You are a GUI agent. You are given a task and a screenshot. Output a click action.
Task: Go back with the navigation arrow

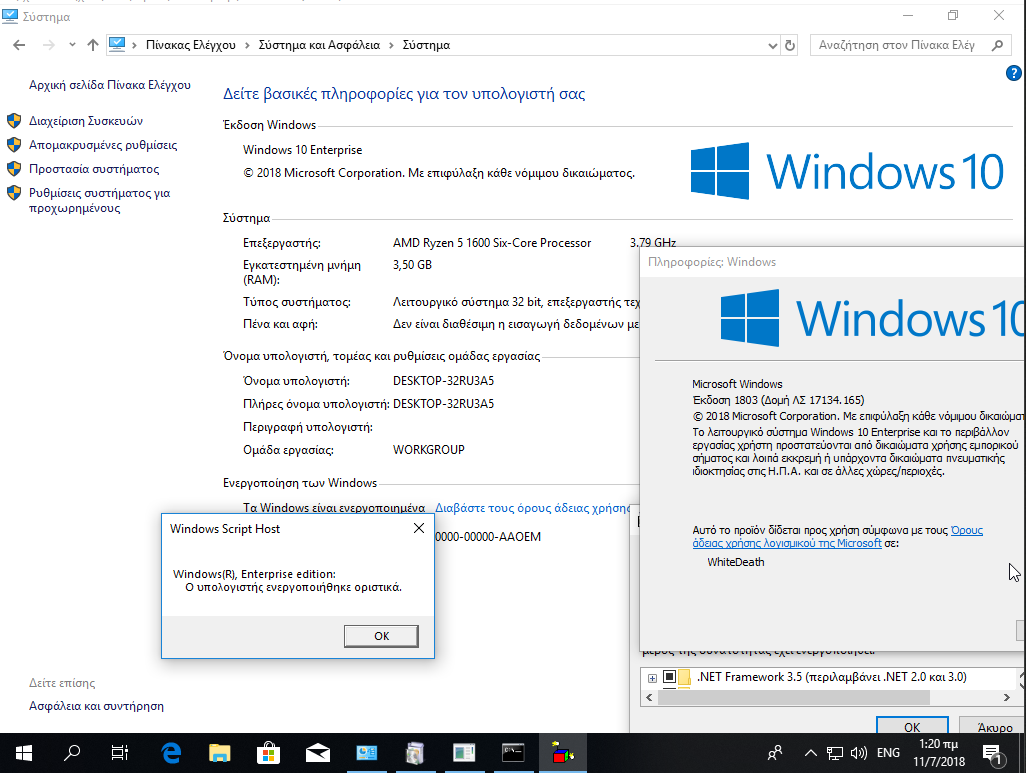(x=19, y=45)
